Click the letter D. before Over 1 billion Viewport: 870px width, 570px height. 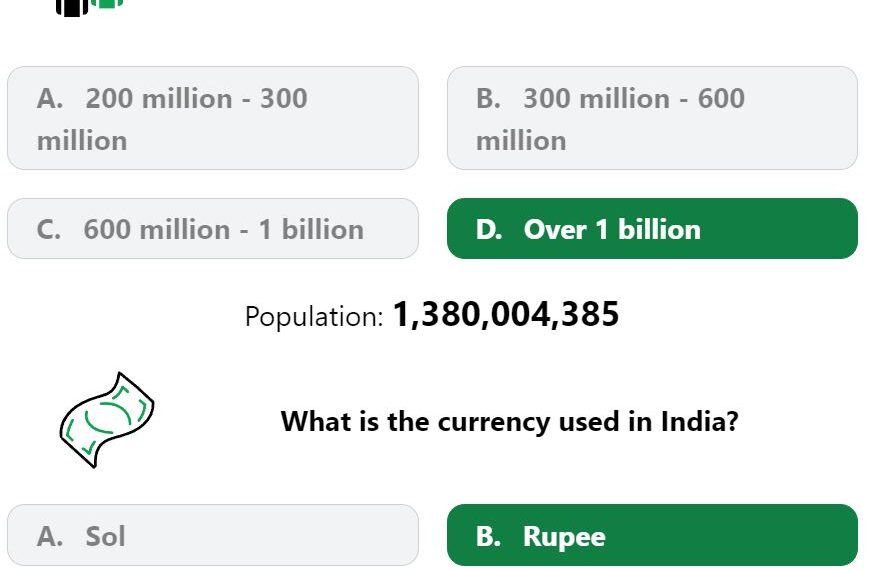(x=489, y=230)
